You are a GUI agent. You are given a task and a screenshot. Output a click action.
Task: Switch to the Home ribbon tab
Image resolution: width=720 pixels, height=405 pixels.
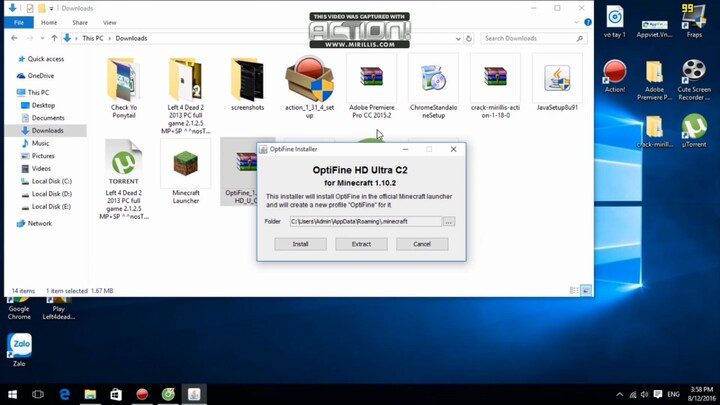(x=49, y=22)
